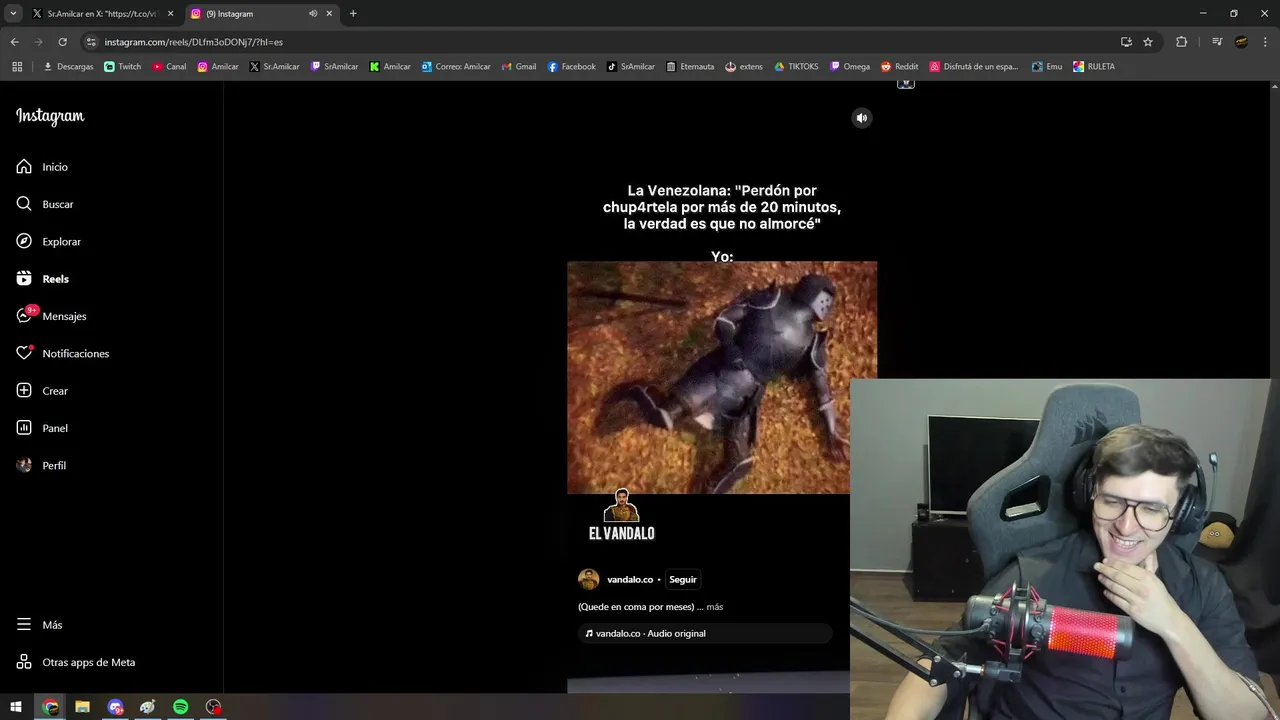Open apps grid in bookmarks bar
This screenshot has height=720, width=1280.
[x=17, y=67]
